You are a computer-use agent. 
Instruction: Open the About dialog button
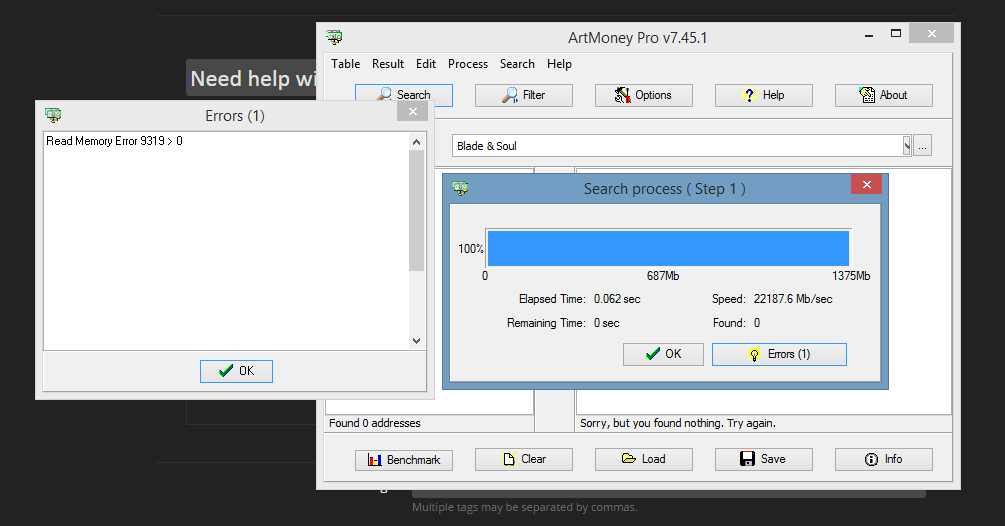pos(883,95)
